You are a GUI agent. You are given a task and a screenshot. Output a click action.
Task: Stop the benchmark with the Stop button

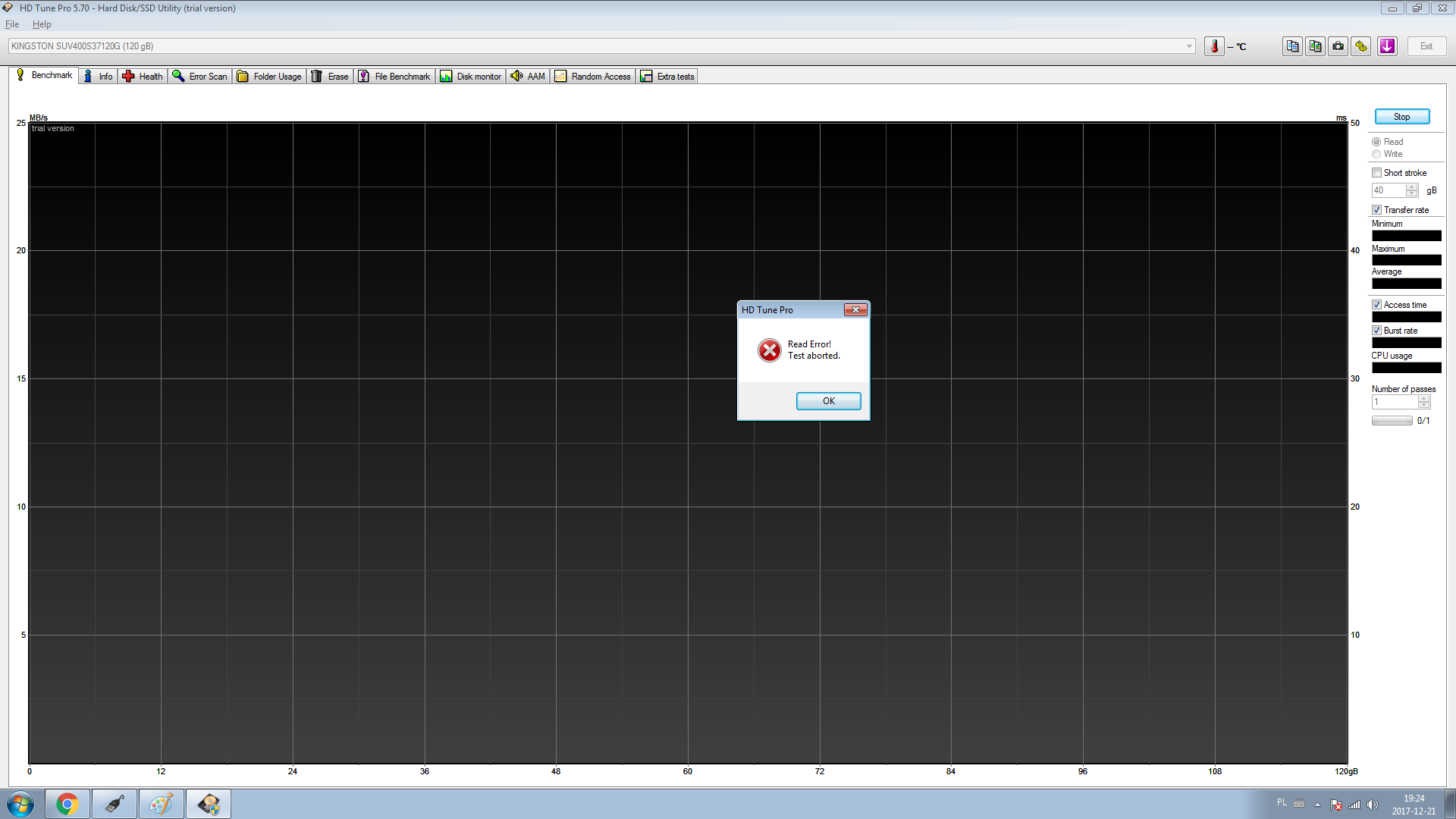[x=1401, y=117]
